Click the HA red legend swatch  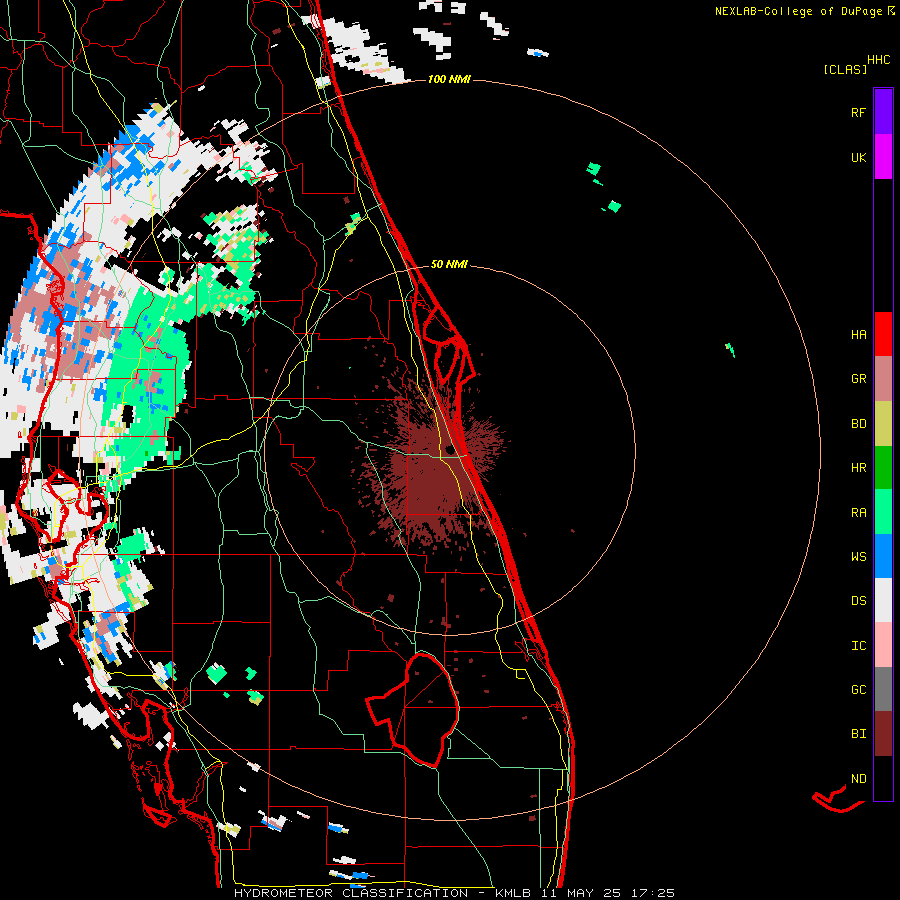click(x=883, y=334)
